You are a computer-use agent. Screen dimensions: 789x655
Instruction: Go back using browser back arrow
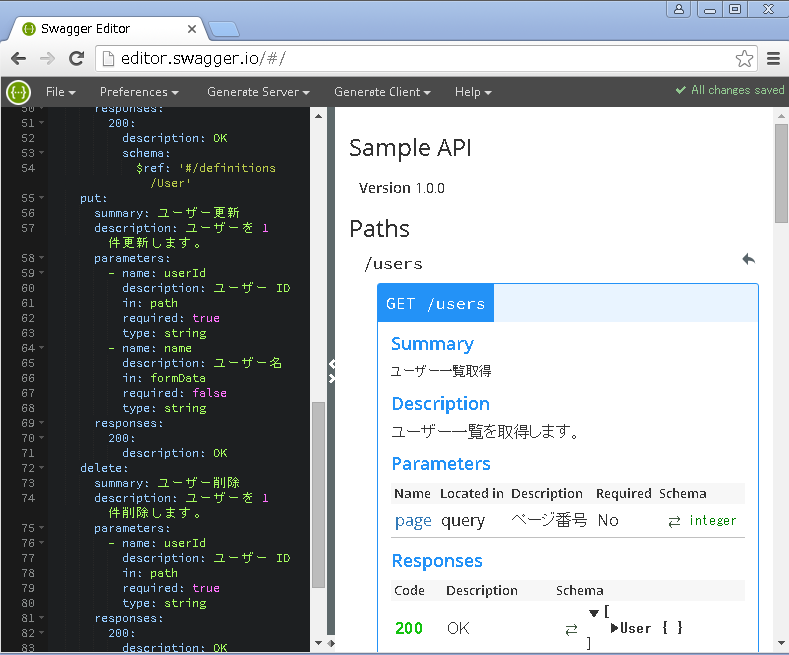(19, 59)
